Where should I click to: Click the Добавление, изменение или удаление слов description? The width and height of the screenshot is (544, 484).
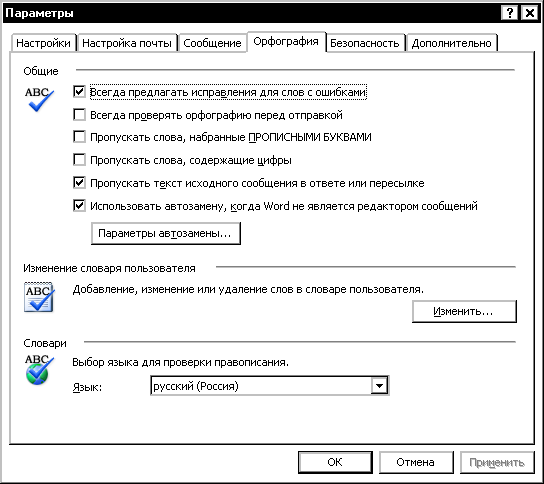point(248,289)
